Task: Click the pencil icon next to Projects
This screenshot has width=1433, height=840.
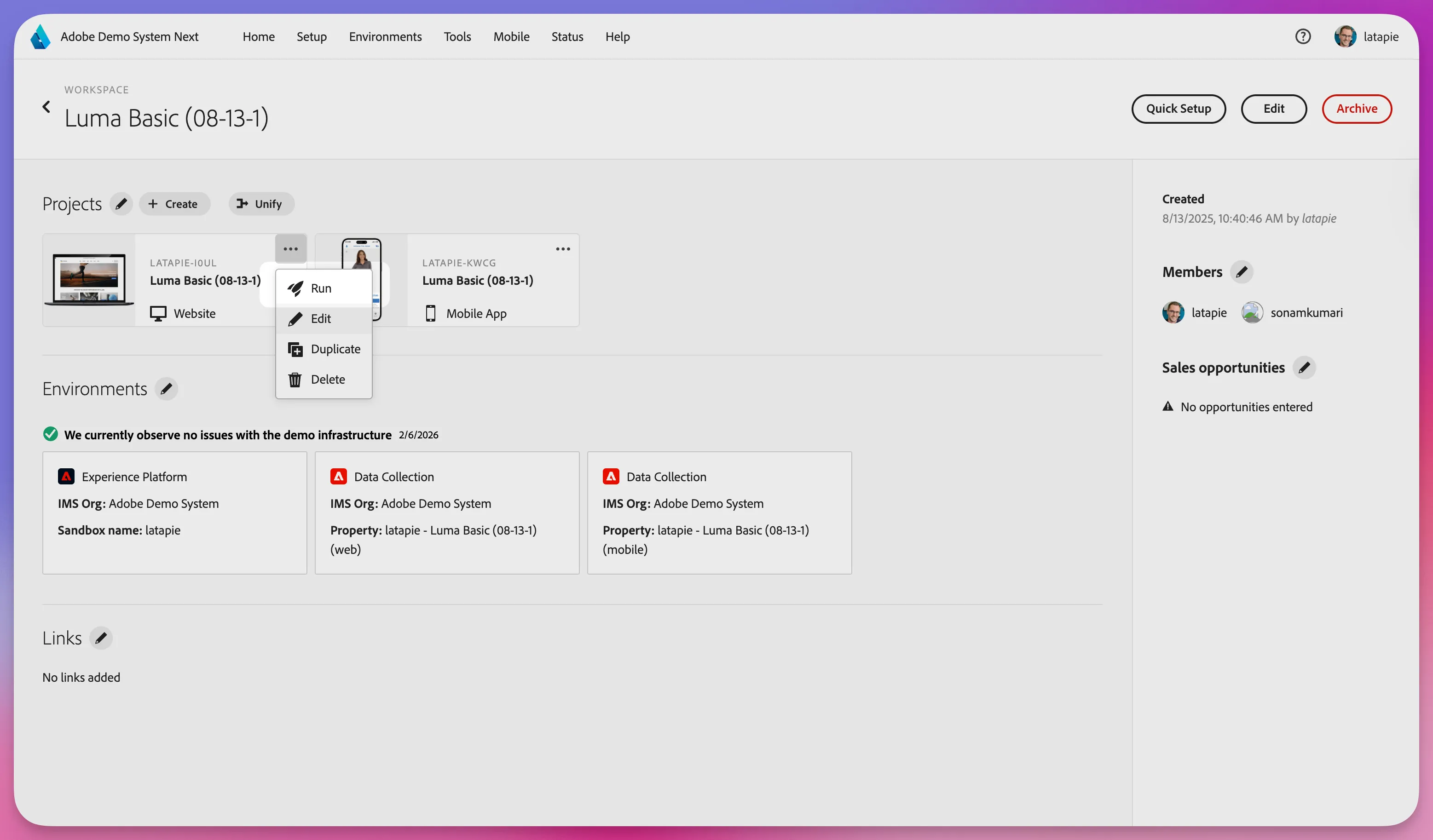Action: (121, 204)
